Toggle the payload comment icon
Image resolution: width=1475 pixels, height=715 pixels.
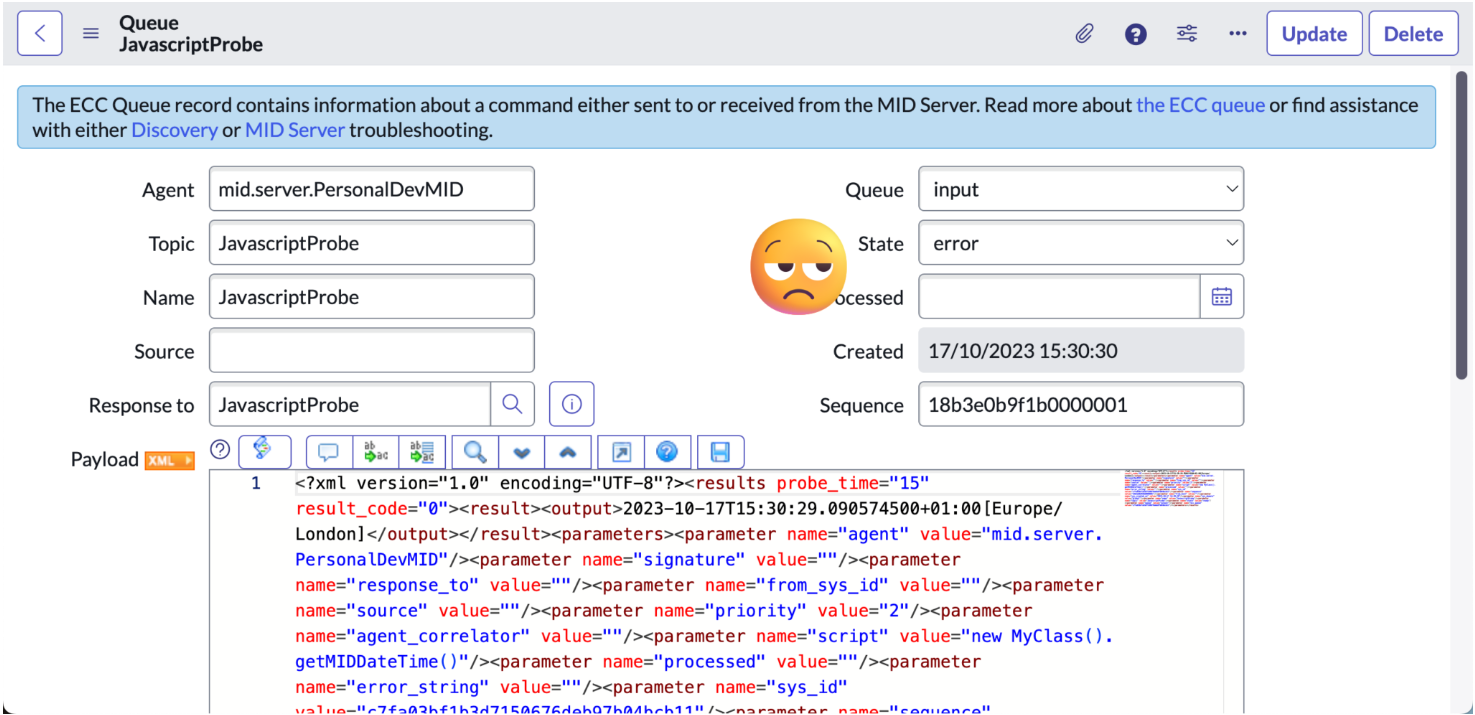click(328, 452)
